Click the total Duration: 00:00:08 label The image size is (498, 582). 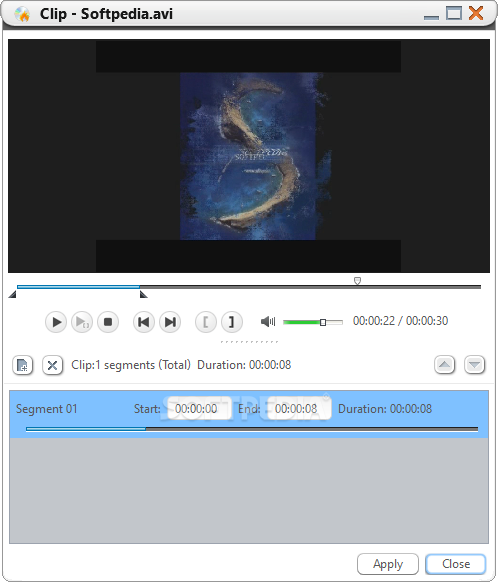(244, 365)
